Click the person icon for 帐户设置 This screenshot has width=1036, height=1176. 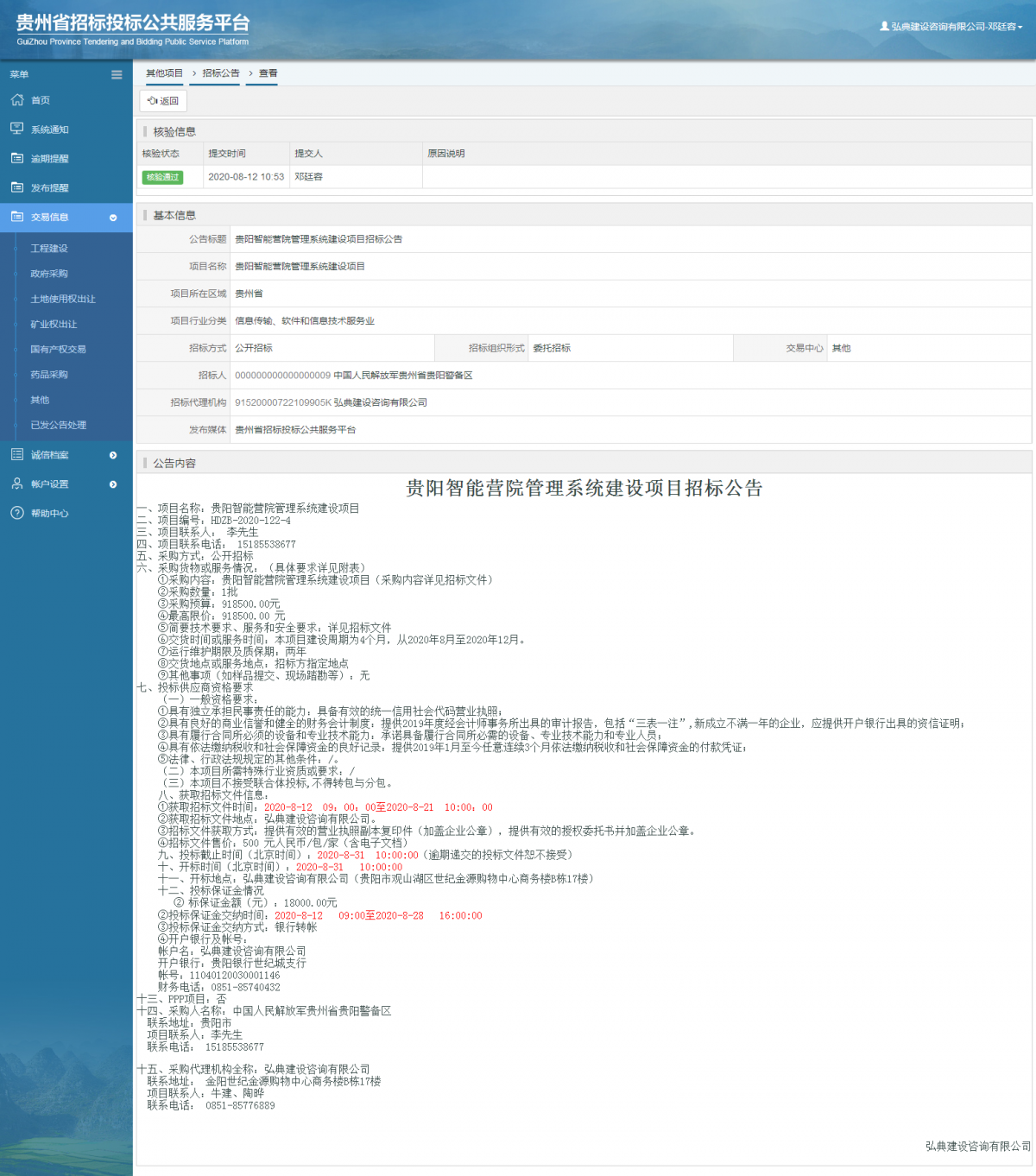click(17, 484)
